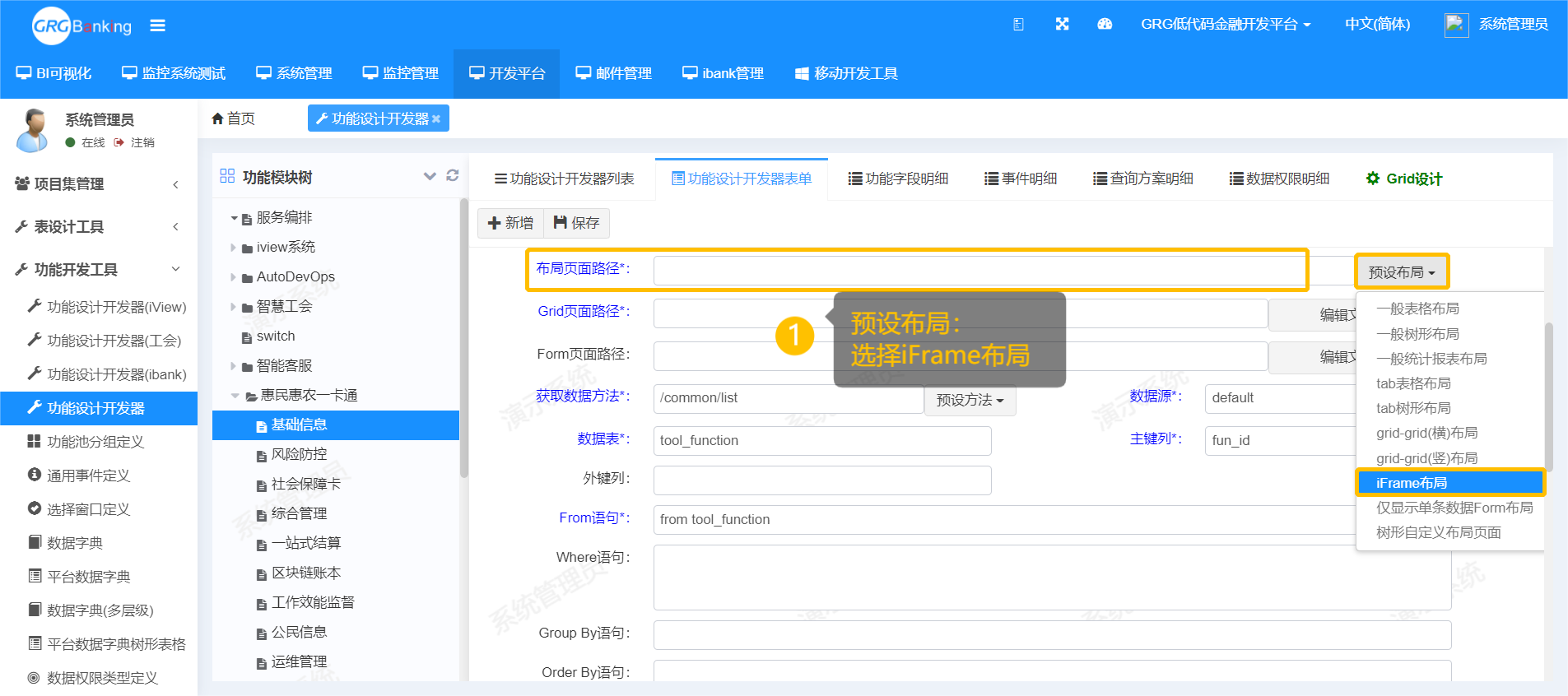Open 功能设计开发器(工会) sidebar item
Image resolution: width=1568 pixels, height=696 pixels.
[105, 341]
